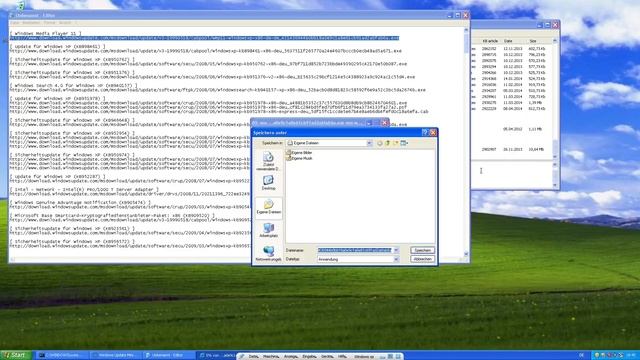640x360 pixels.
Task: Click the row dated 14.01.2014
Action: tap(513, 78)
